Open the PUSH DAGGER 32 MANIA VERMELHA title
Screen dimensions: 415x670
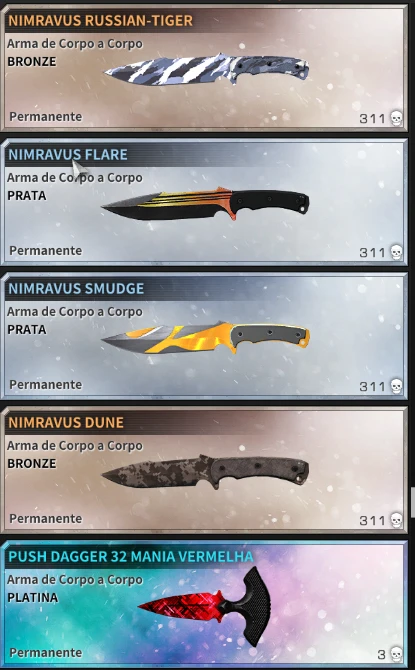[x=131, y=556]
